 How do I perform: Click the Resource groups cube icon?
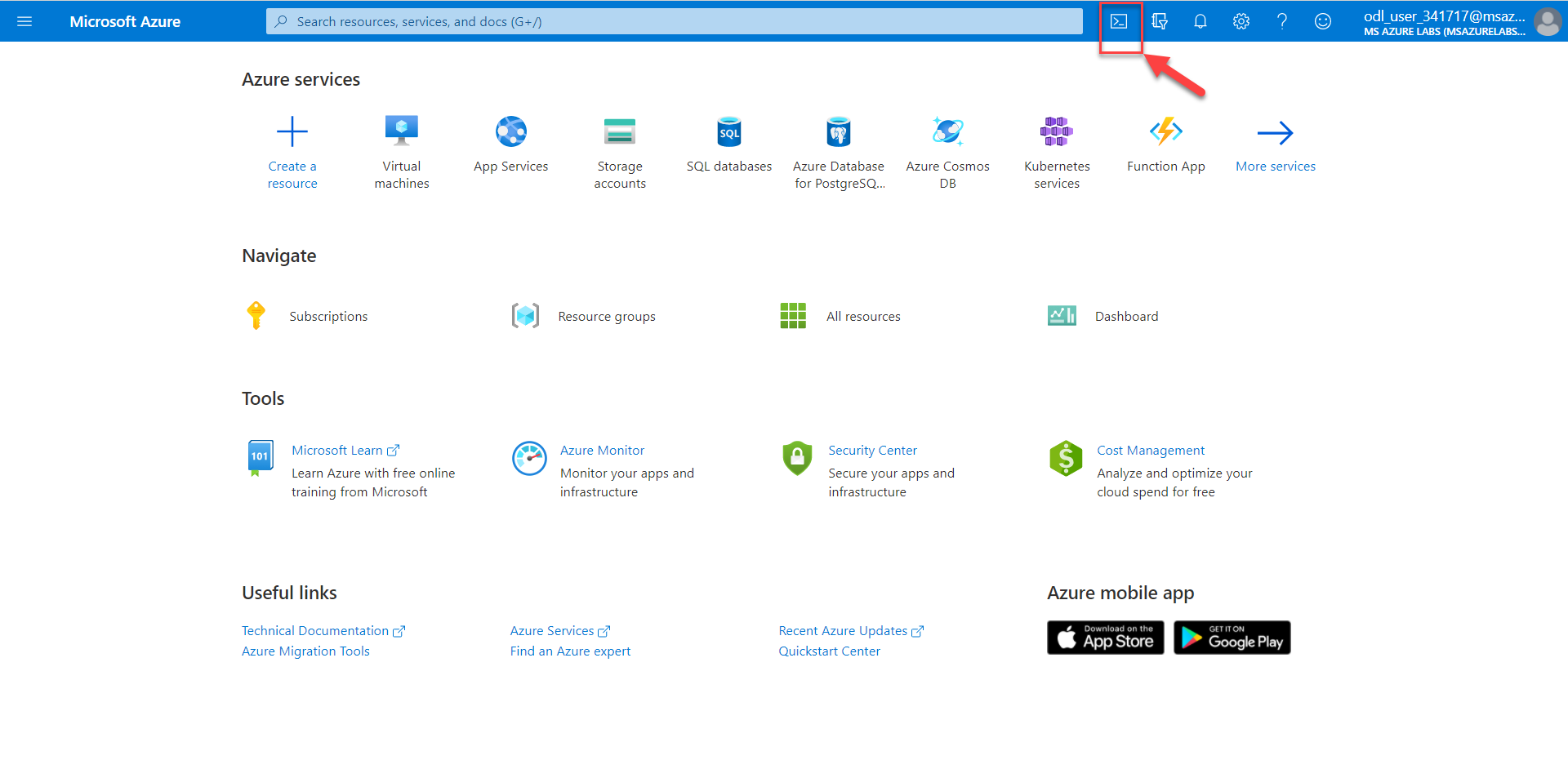[525, 315]
